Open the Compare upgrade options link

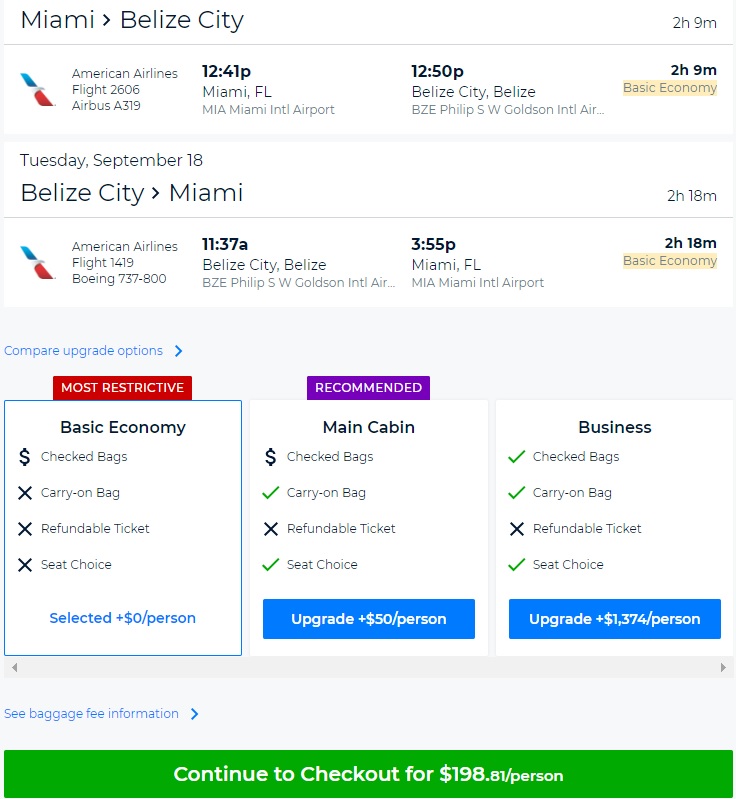pos(83,351)
